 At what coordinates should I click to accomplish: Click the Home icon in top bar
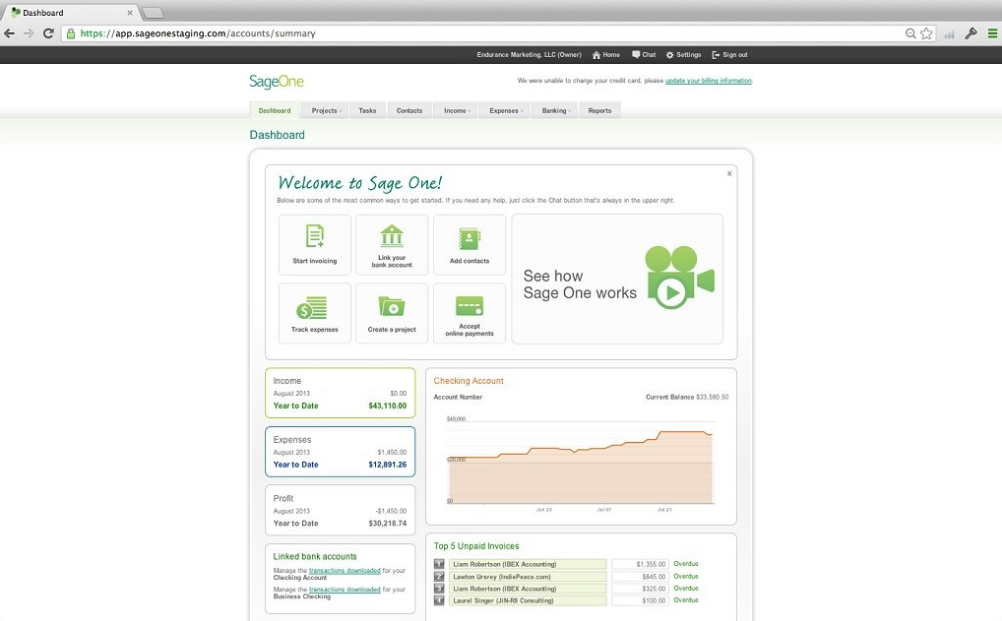[596, 55]
